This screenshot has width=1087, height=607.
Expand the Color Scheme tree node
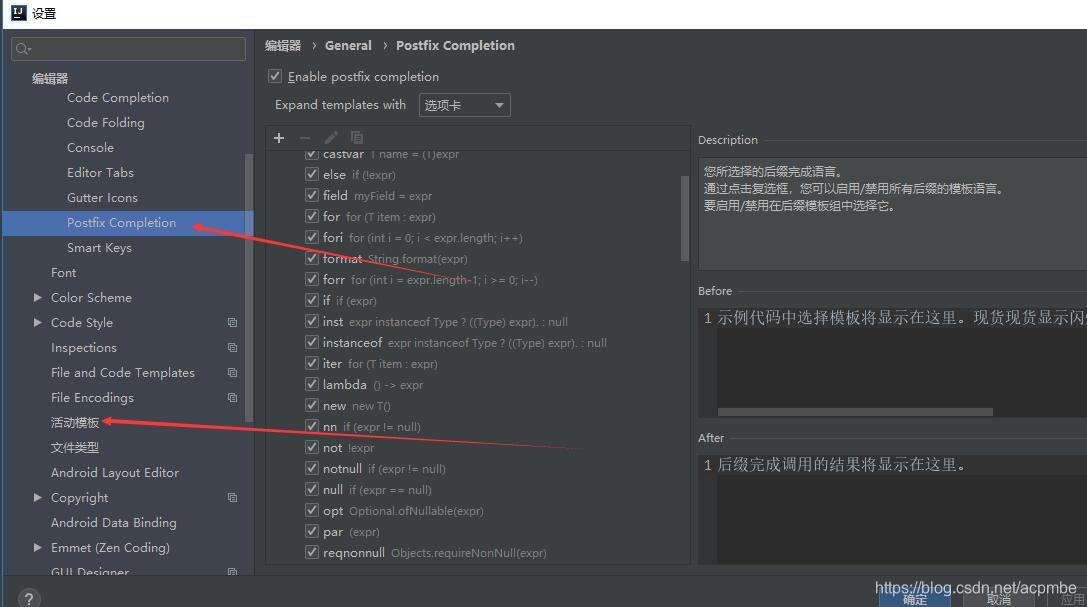point(37,297)
